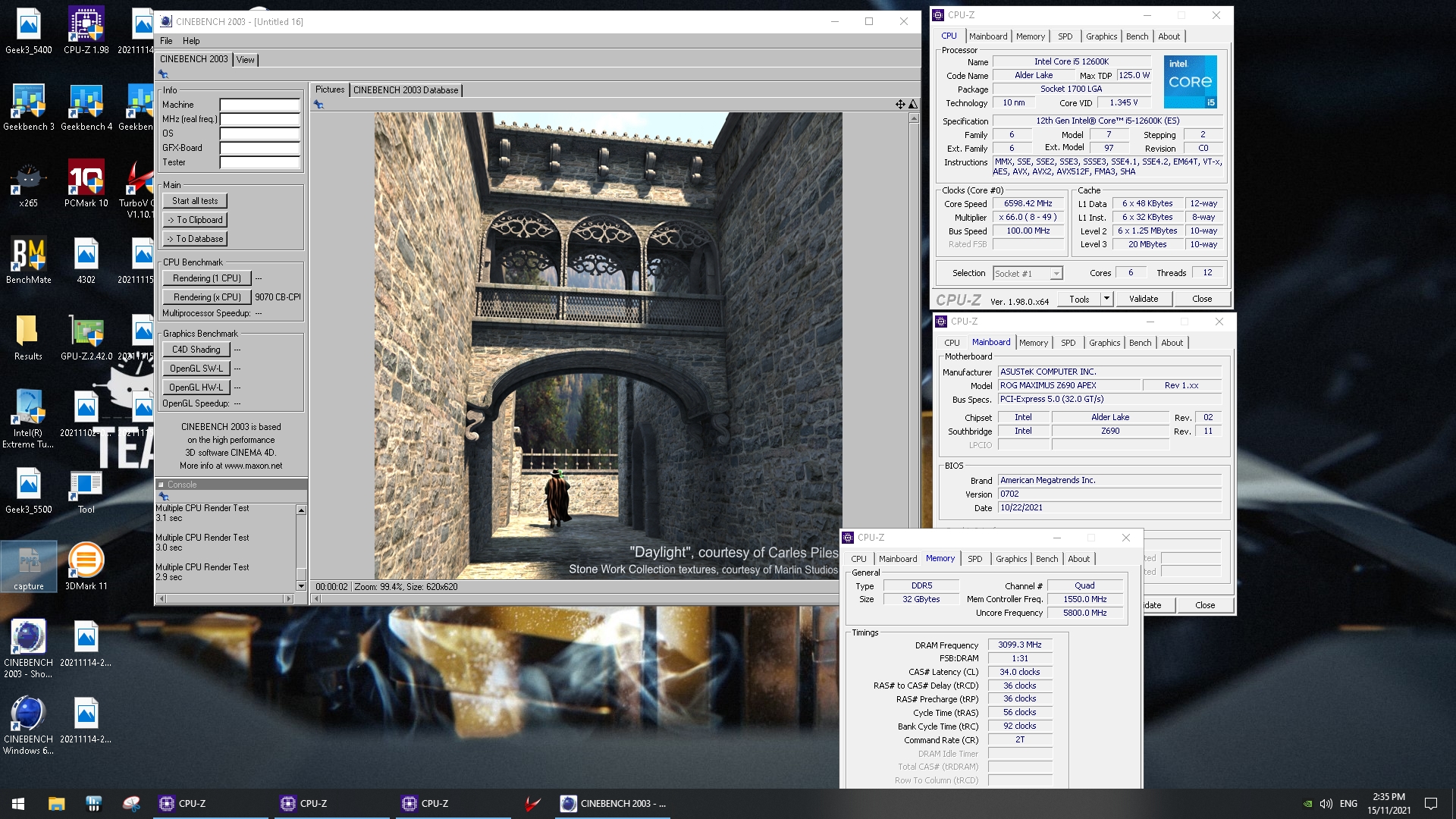Image resolution: width=1456 pixels, height=819 pixels.
Task: Open CINEBENCH Windows 64 desktop icon
Action: coord(29,726)
